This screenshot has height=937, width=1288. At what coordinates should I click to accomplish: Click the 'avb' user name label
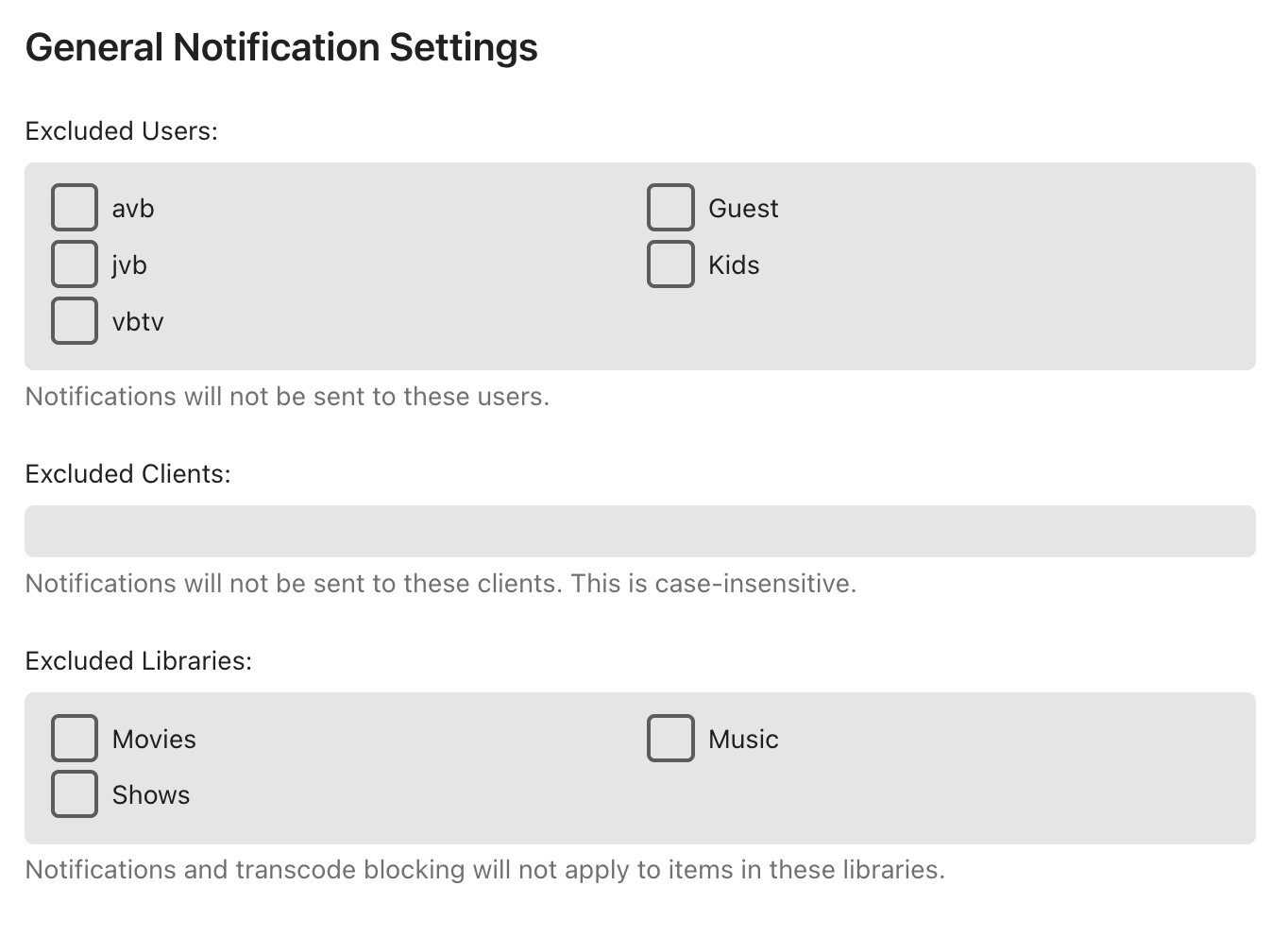pyautogui.click(x=133, y=209)
